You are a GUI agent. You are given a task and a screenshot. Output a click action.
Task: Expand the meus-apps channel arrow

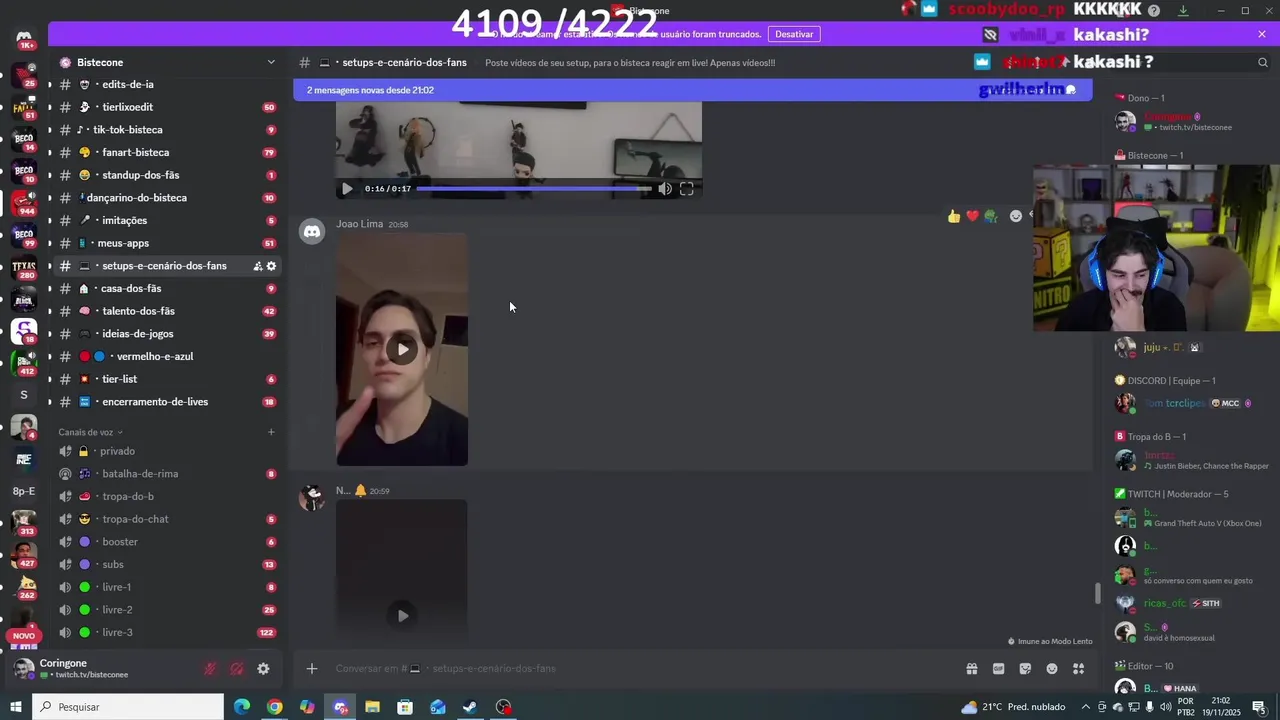[49, 243]
